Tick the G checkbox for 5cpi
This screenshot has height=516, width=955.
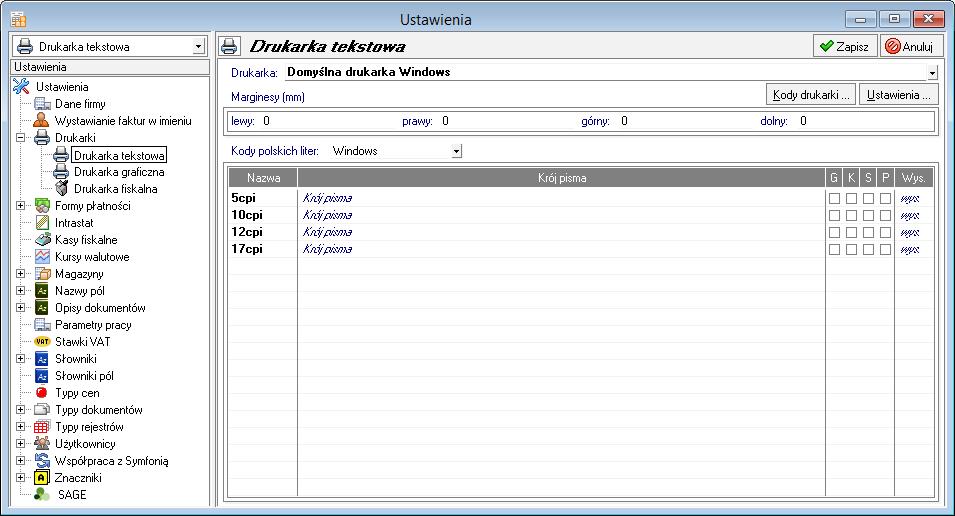(834, 199)
